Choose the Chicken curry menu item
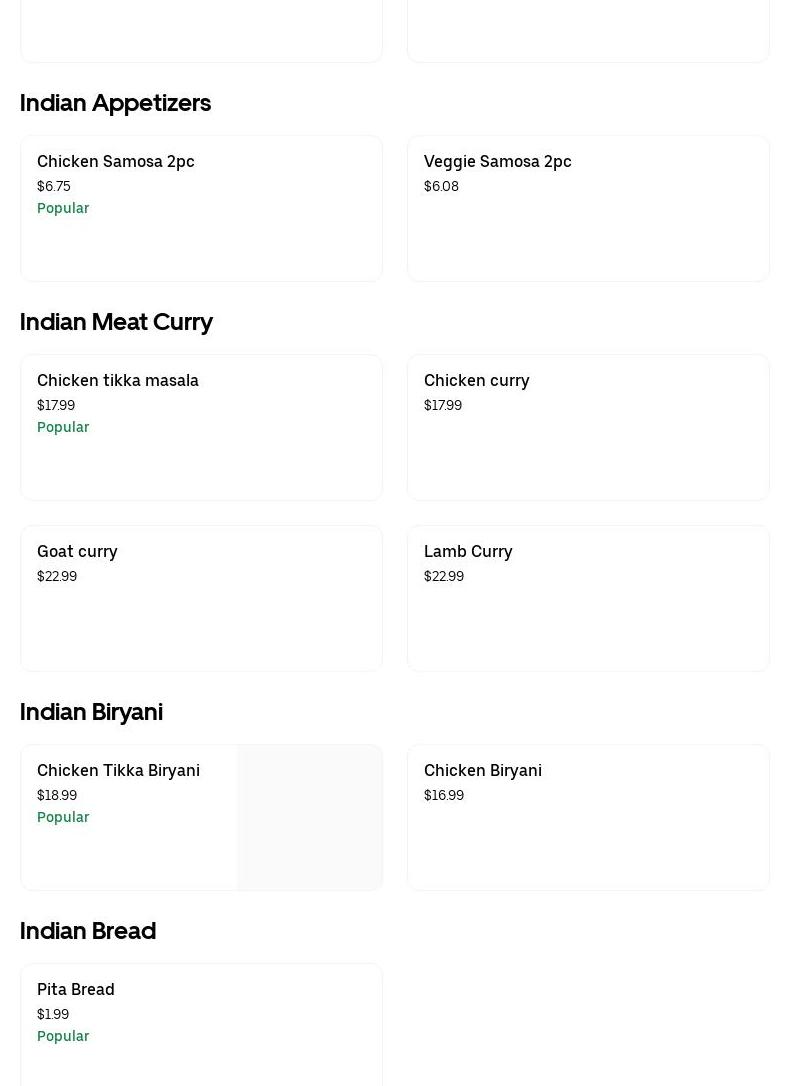This screenshot has height=1086, width=804. click(x=476, y=380)
